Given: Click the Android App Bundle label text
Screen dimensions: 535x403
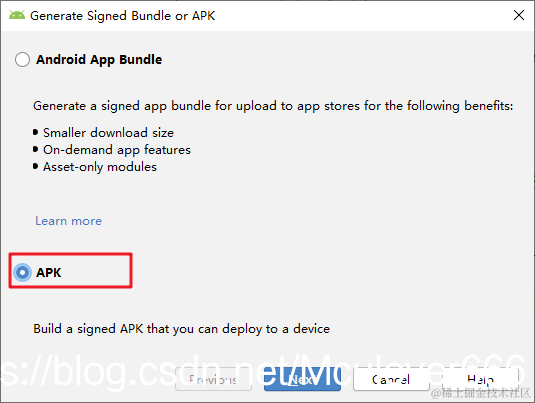Looking at the screenshot, I should 99,59.
